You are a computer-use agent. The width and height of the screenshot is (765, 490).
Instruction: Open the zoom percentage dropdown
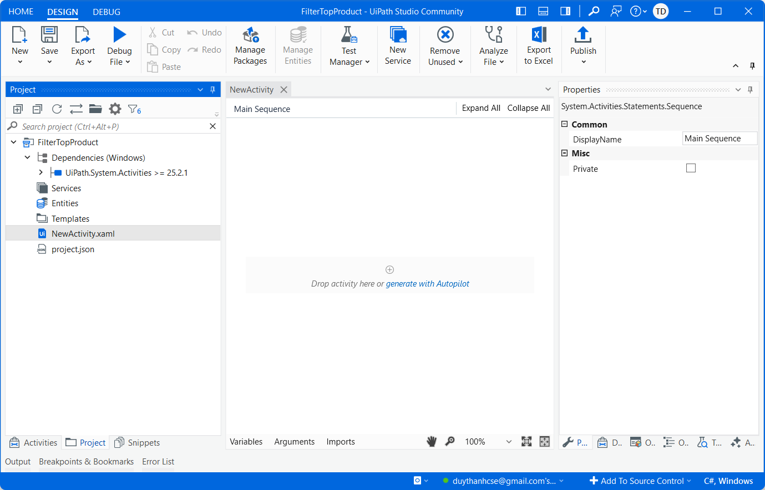(509, 442)
